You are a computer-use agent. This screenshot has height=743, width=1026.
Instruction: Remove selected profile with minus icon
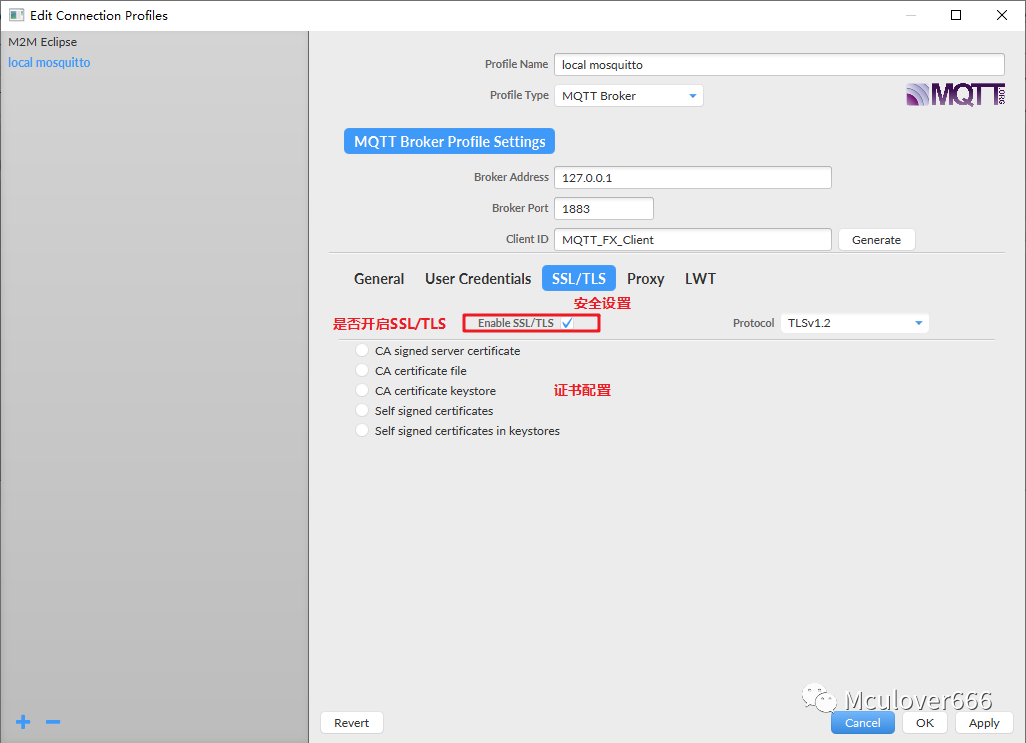click(53, 722)
